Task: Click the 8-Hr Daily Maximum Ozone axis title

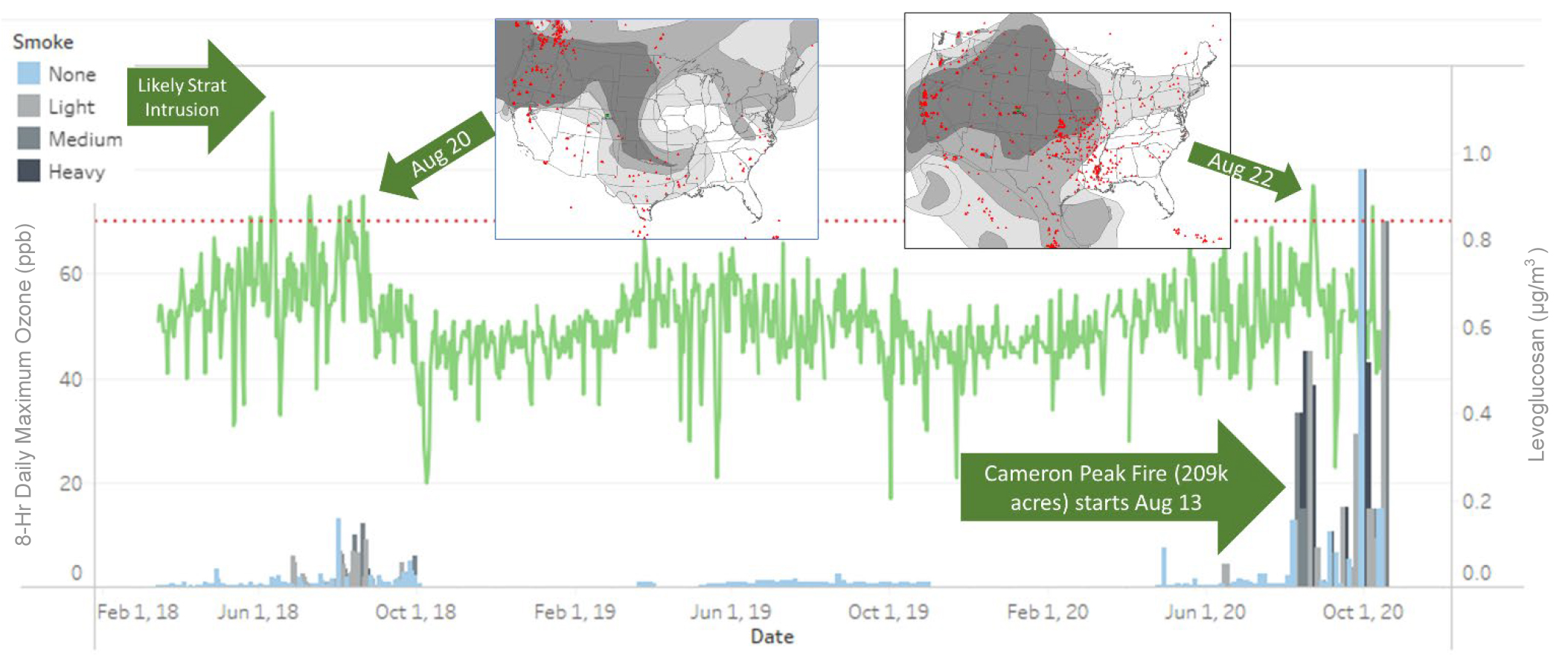Action: coord(24,384)
